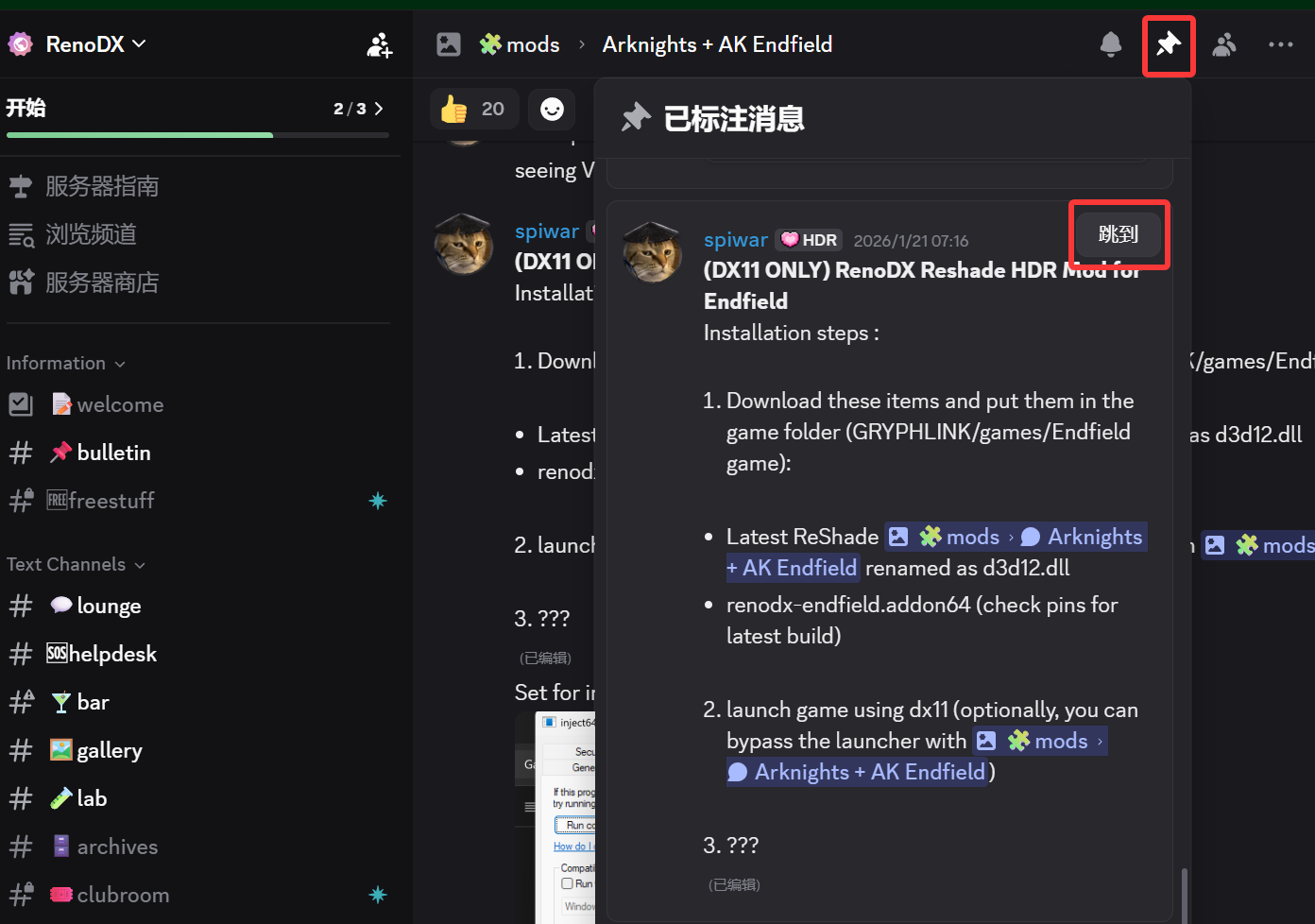Open the 服务器指南 menu item
This screenshot has height=924, width=1315.
point(102,186)
